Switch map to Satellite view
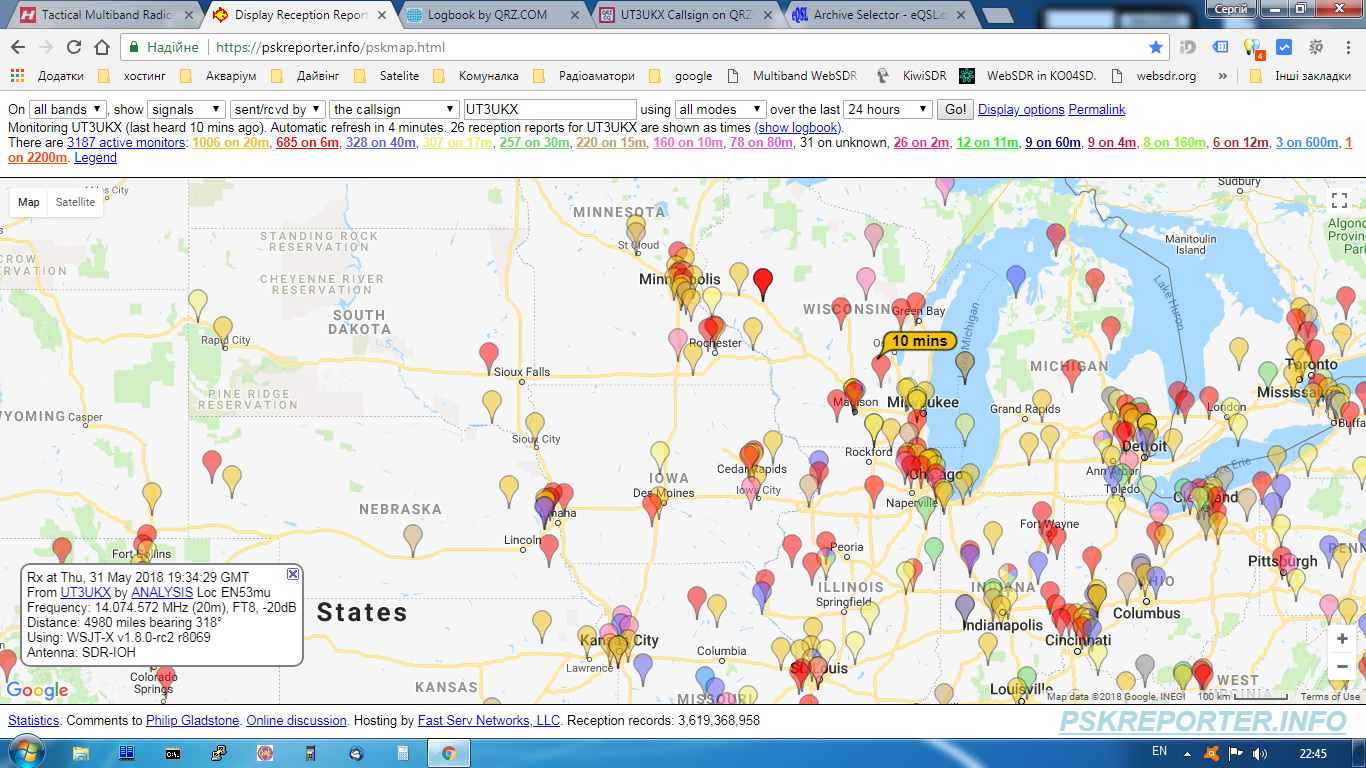 75,202
